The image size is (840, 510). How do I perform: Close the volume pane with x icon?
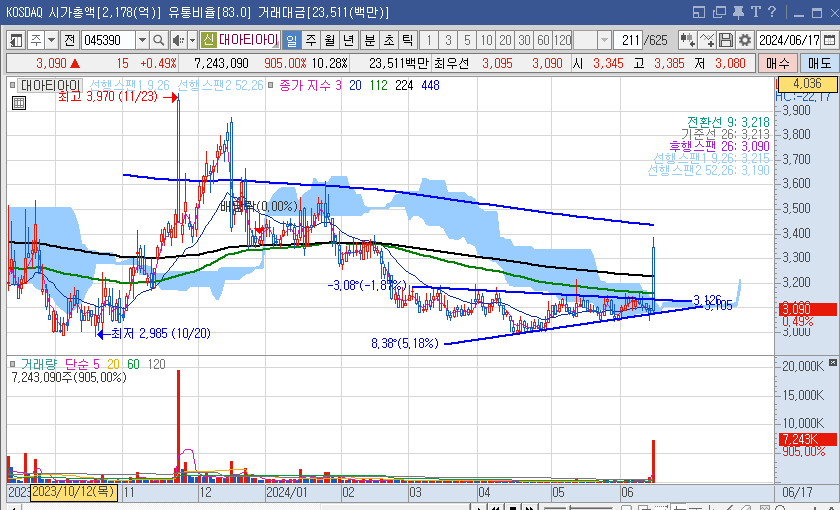point(832,363)
